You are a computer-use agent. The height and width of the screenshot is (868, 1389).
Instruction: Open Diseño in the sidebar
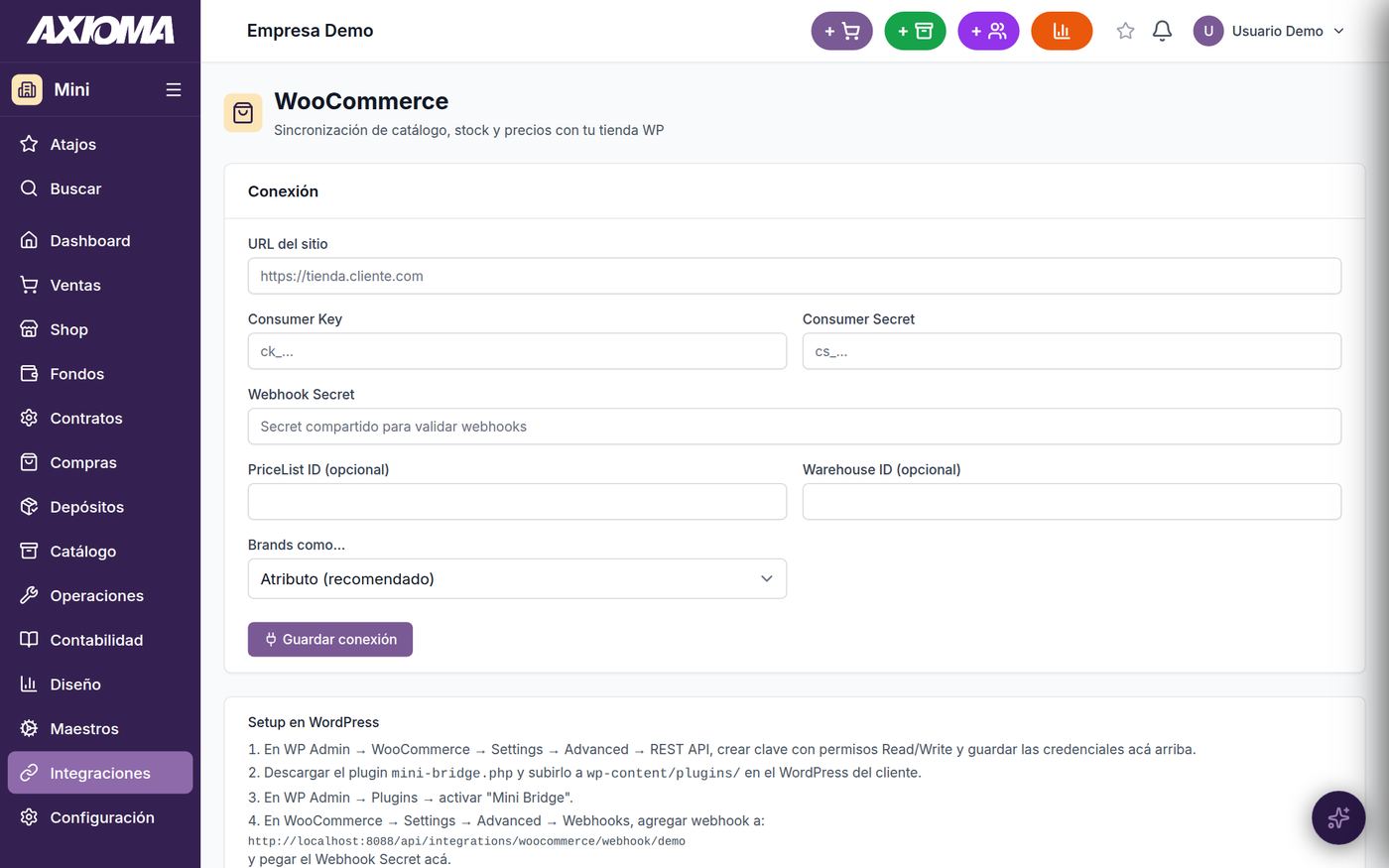[100, 683]
